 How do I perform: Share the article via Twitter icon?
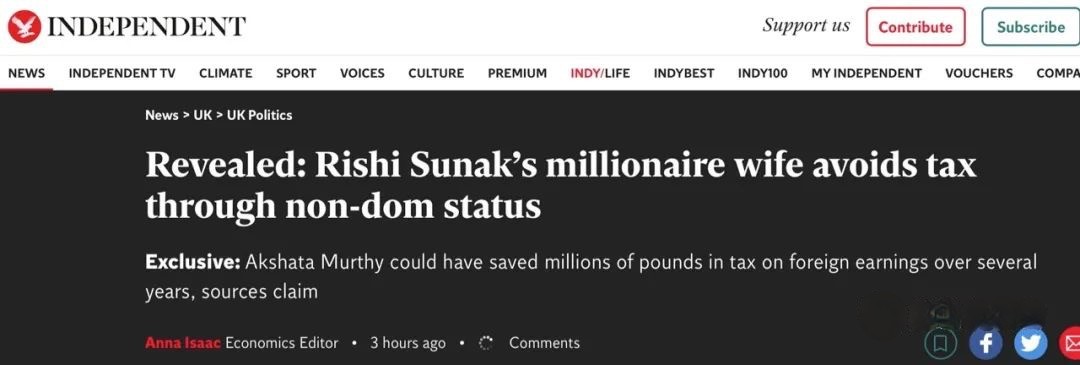point(1031,342)
